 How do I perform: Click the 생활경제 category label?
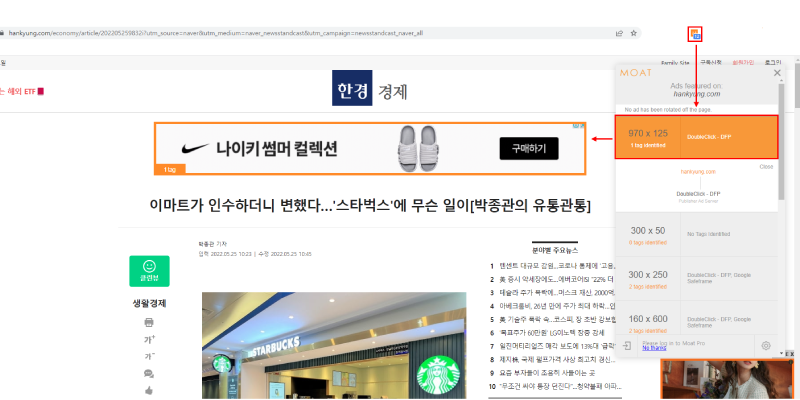click(149, 304)
